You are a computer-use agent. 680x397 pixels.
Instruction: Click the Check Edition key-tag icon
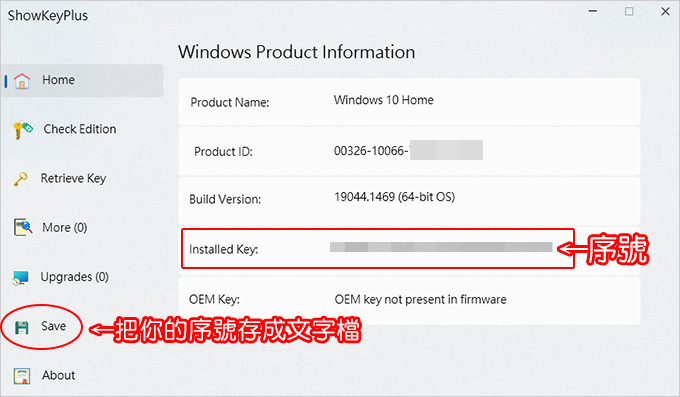pyautogui.click(x=23, y=130)
